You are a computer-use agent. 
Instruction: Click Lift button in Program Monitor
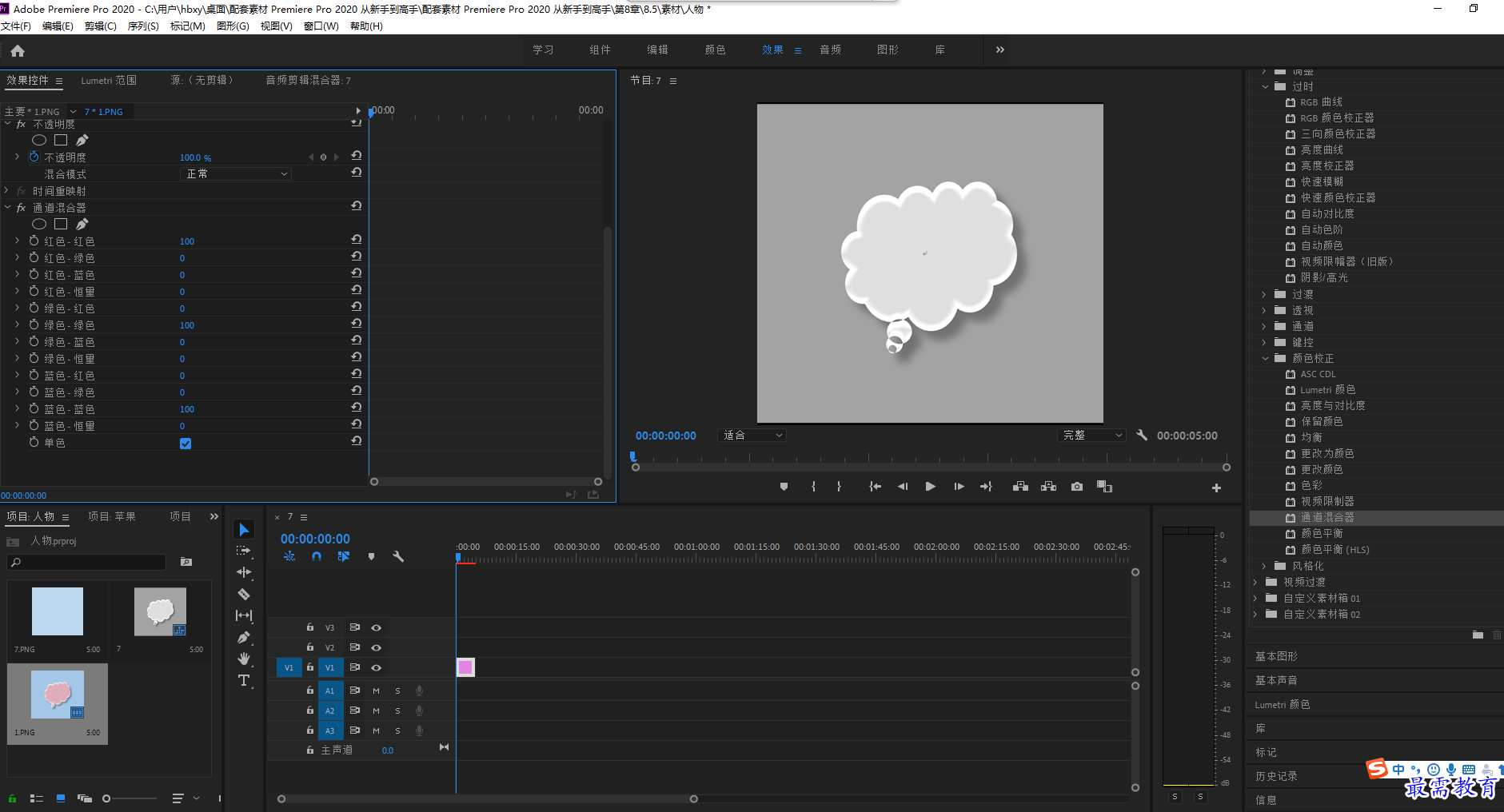[1020, 487]
